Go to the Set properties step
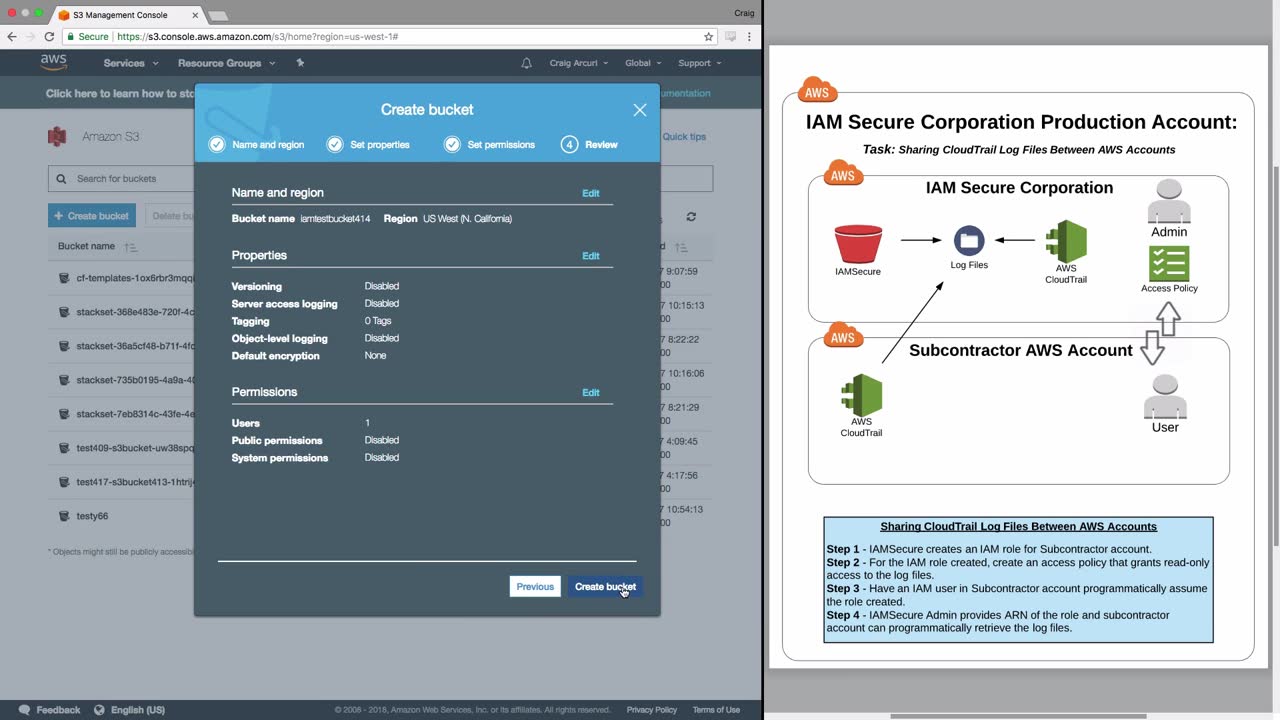This screenshot has height=720, width=1280. click(368, 145)
